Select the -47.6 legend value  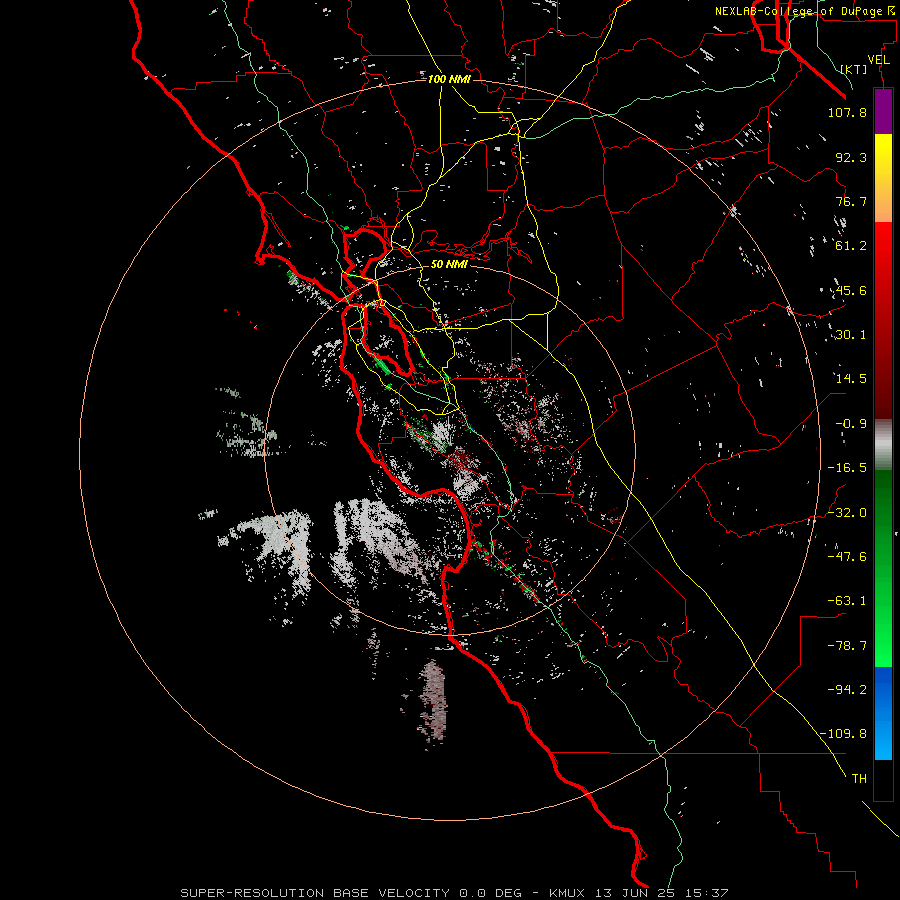point(847,557)
